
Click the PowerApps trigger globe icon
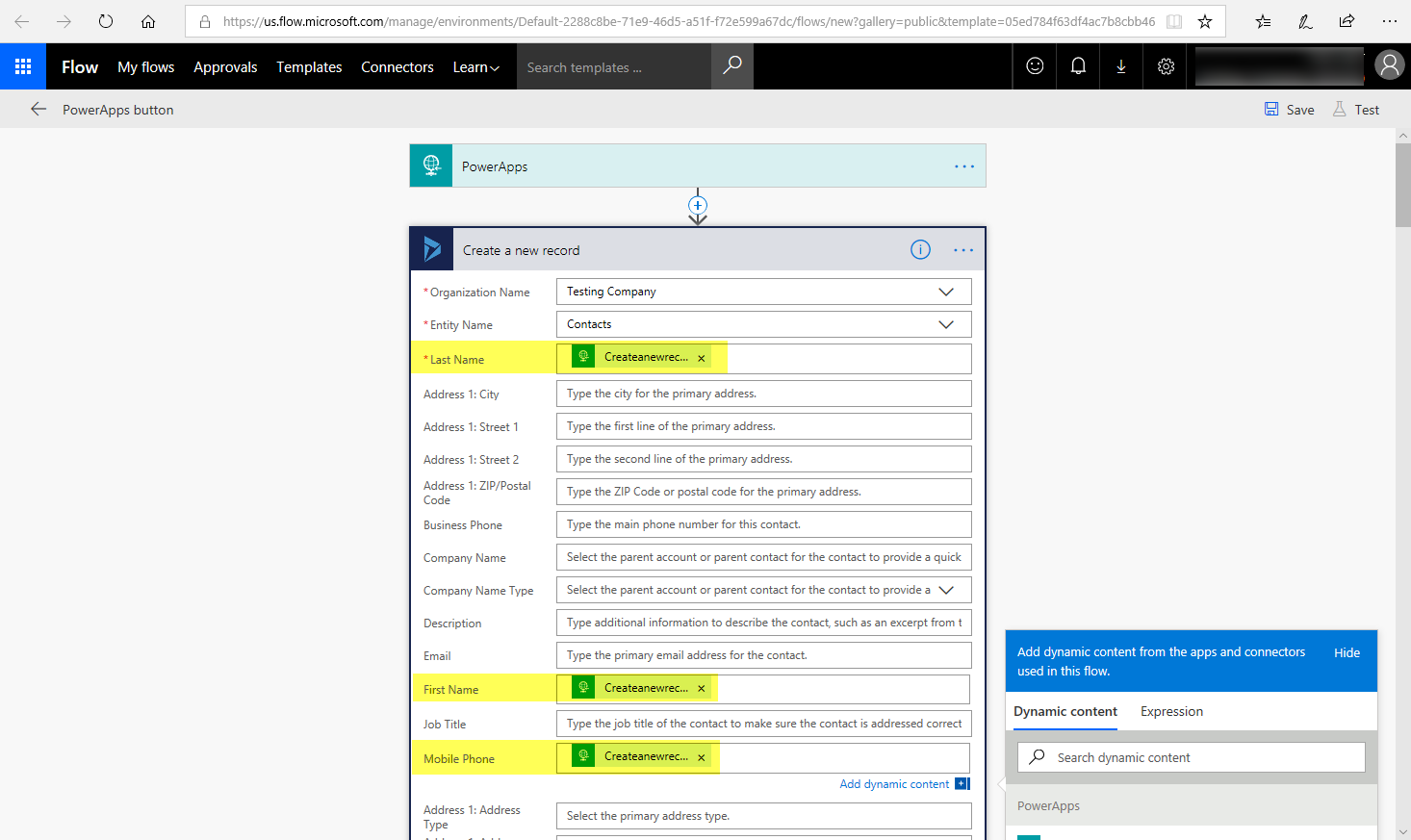(431, 165)
